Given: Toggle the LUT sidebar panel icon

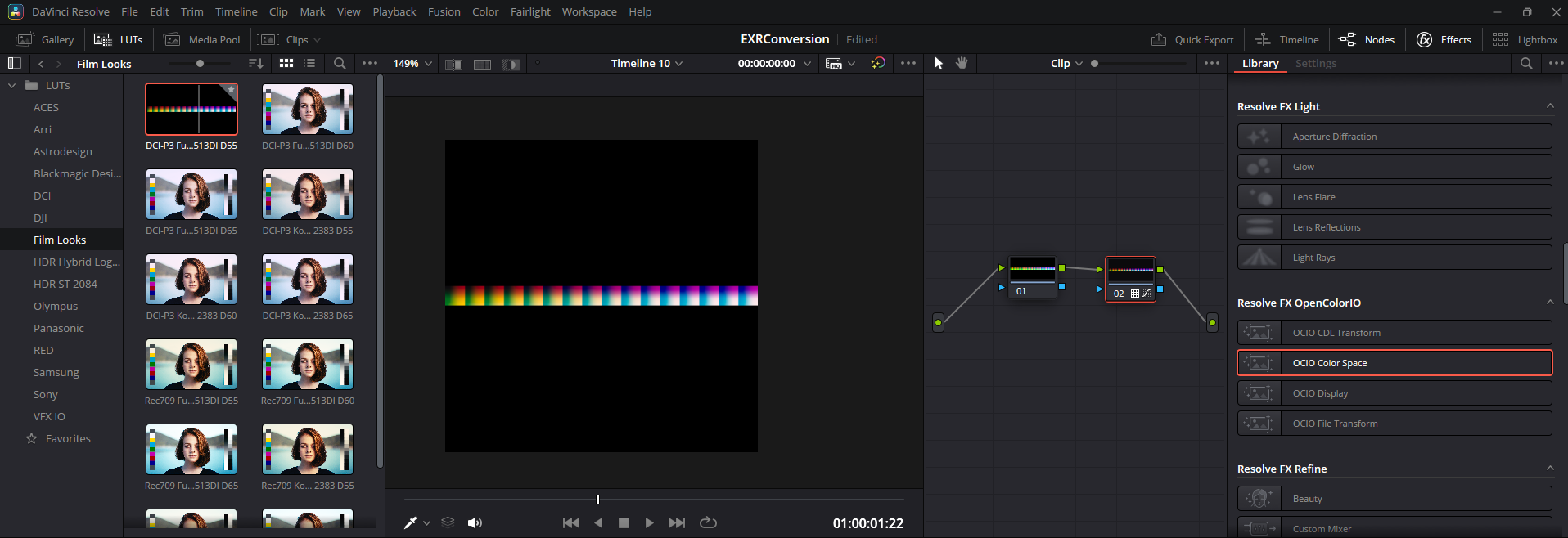Looking at the screenshot, I should 14,63.
